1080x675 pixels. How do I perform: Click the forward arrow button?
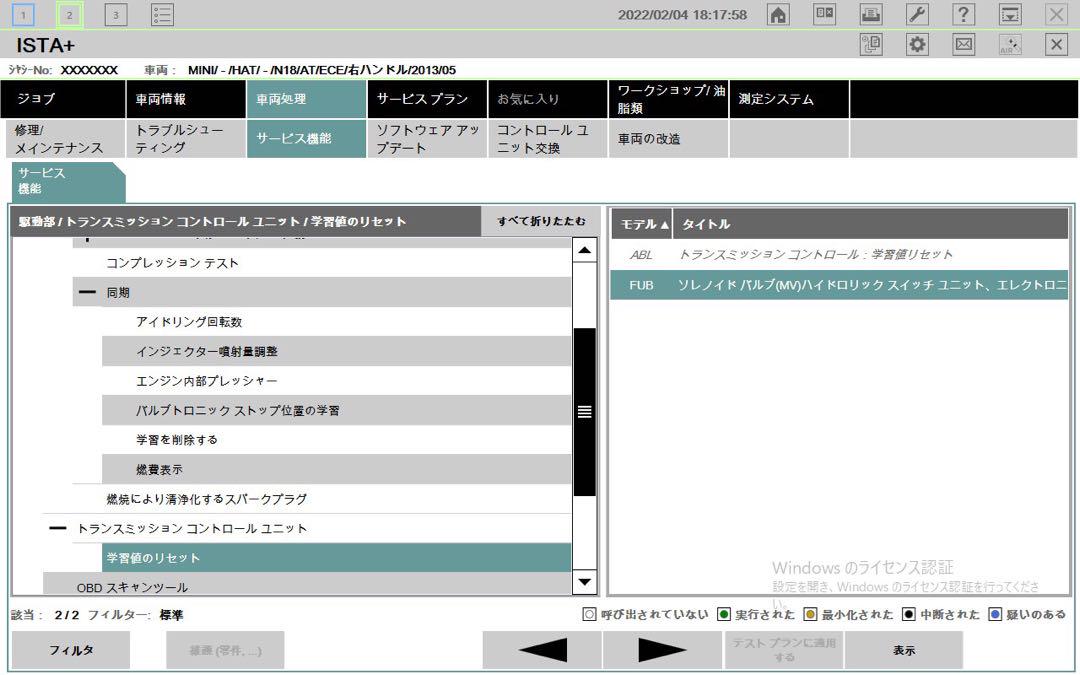pos(663,650)
